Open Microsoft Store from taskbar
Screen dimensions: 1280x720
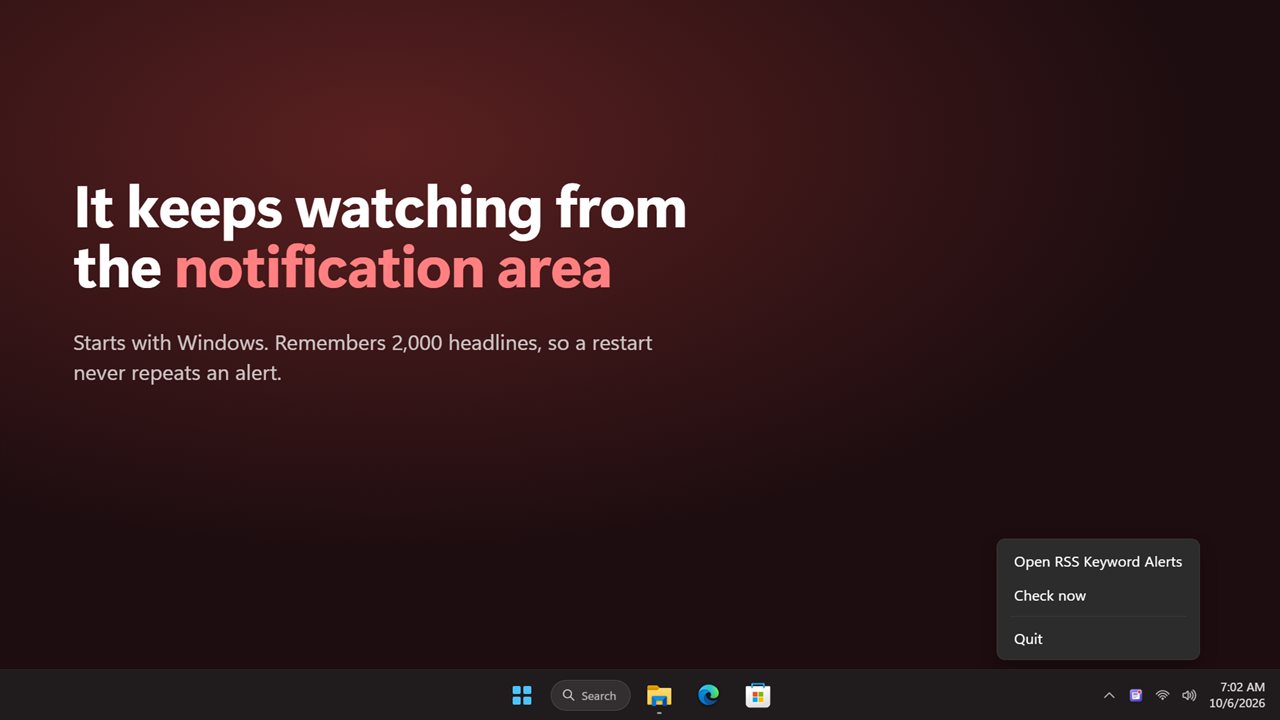click(x=758, y=695)
